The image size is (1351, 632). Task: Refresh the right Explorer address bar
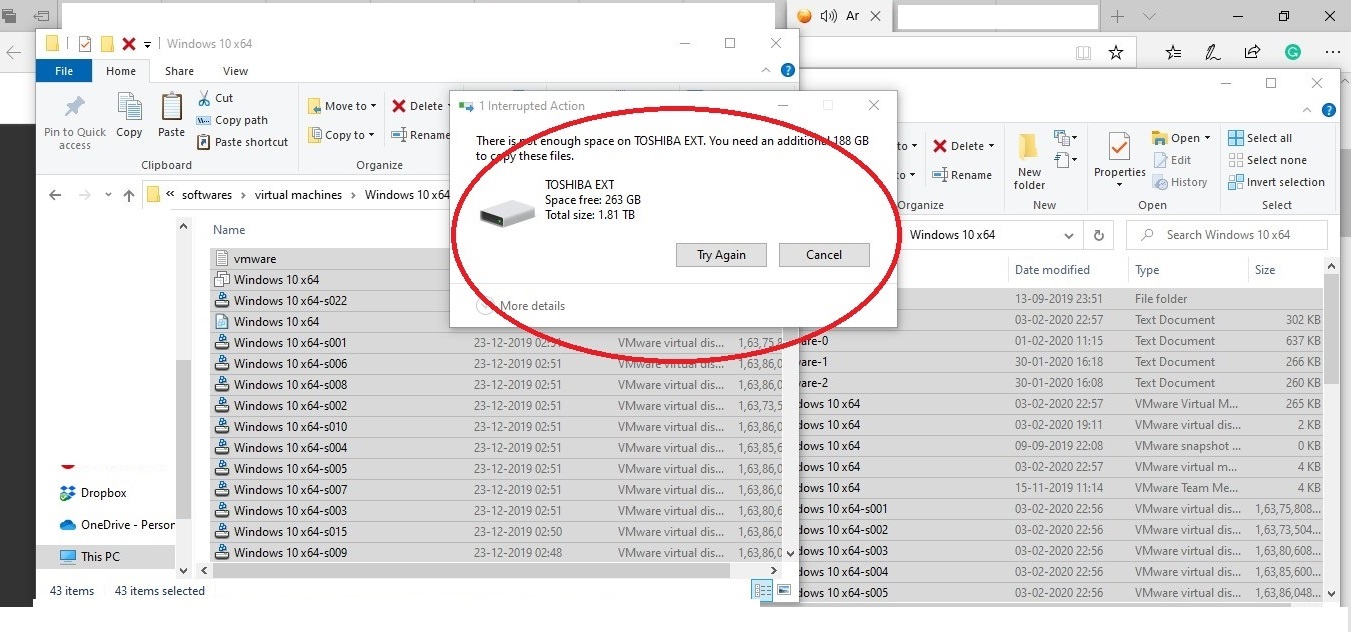tap(1098, 235)
